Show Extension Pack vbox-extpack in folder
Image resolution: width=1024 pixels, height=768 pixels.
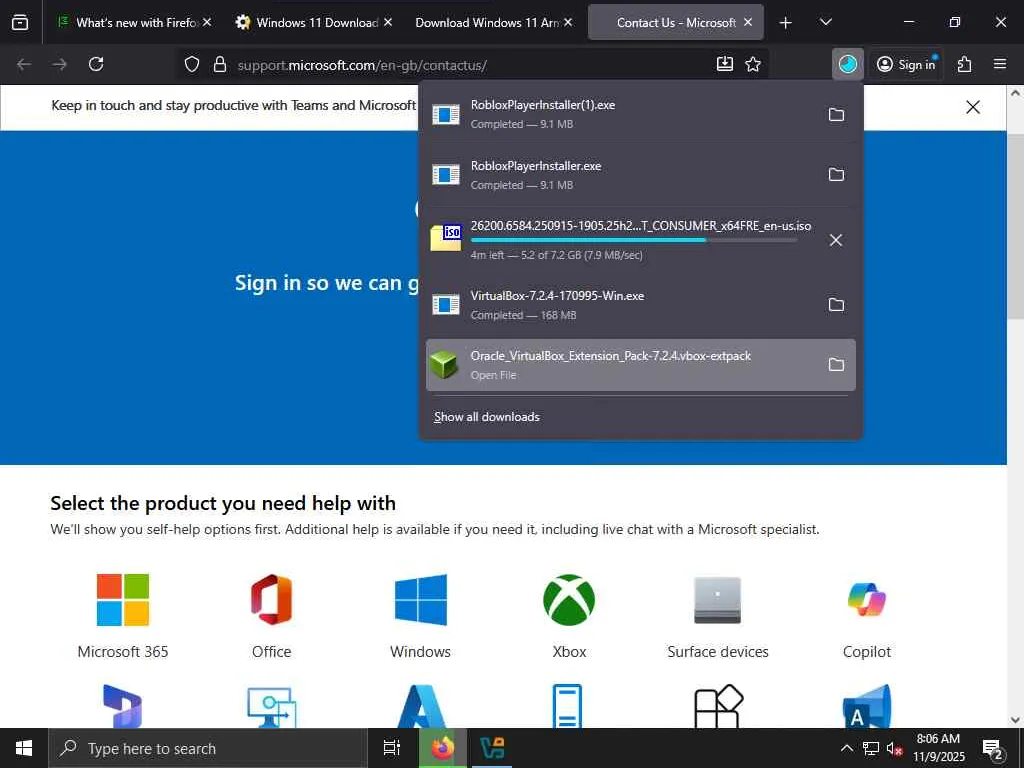coord(836,364)
